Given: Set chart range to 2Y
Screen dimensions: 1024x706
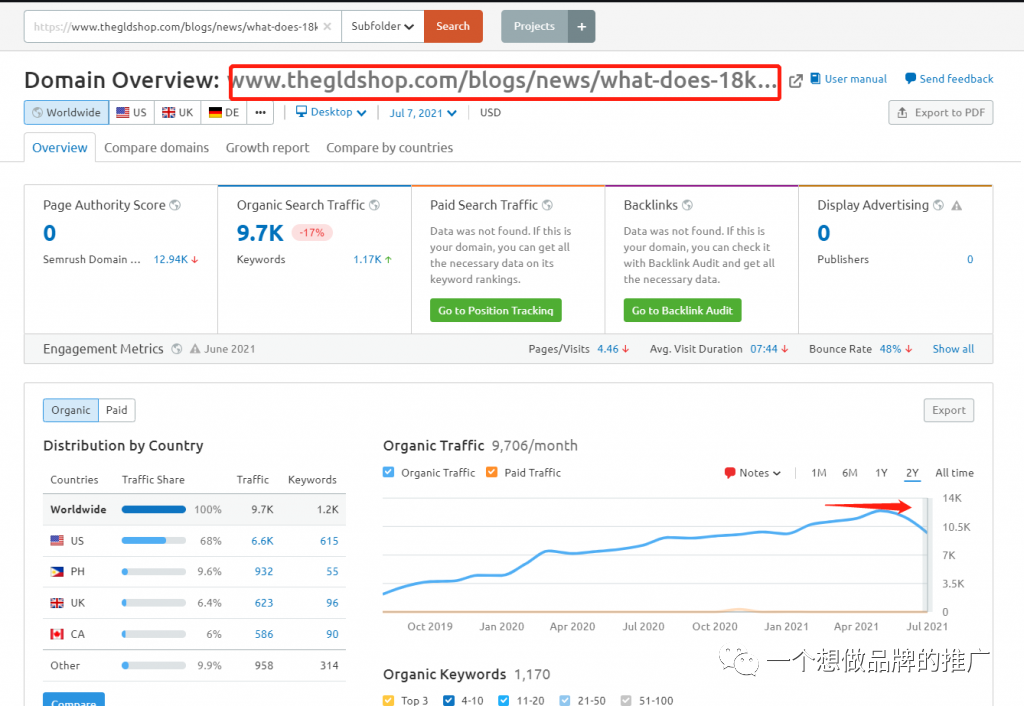Looking at the screenshot, I should (912, 473).
